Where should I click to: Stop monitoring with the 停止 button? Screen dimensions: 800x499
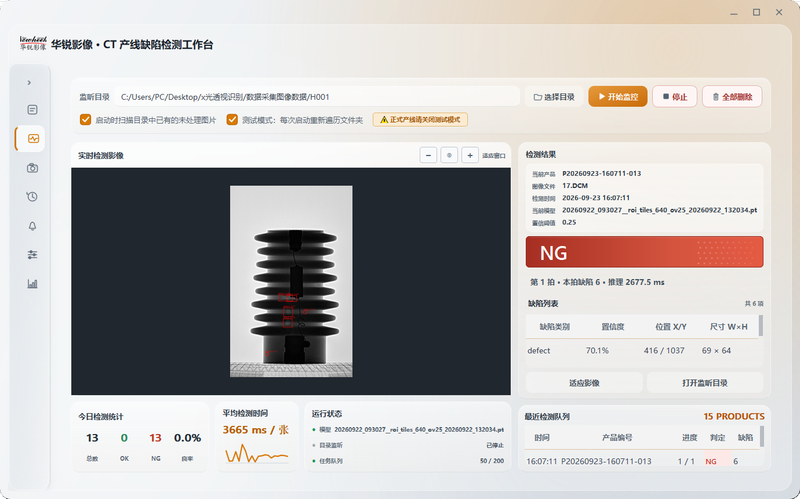point(674,97)
